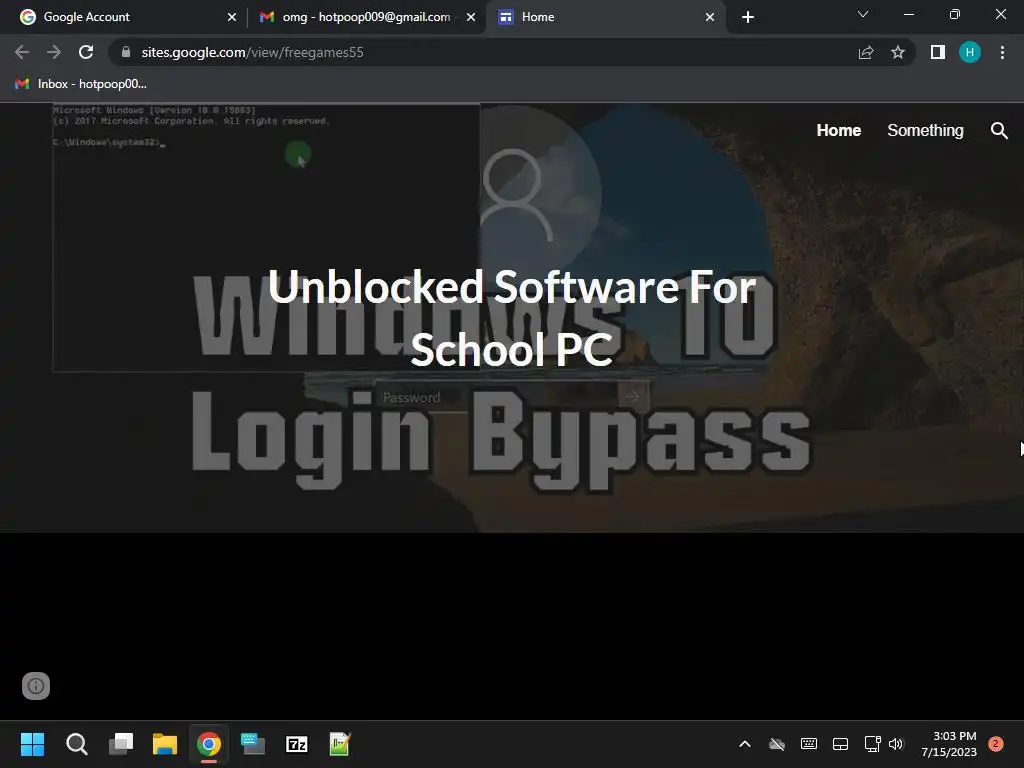Launch 7-Zip from taskbar
Image resolution: width=1024 pixels, height=768 pixels.
(x=296, y=744)
